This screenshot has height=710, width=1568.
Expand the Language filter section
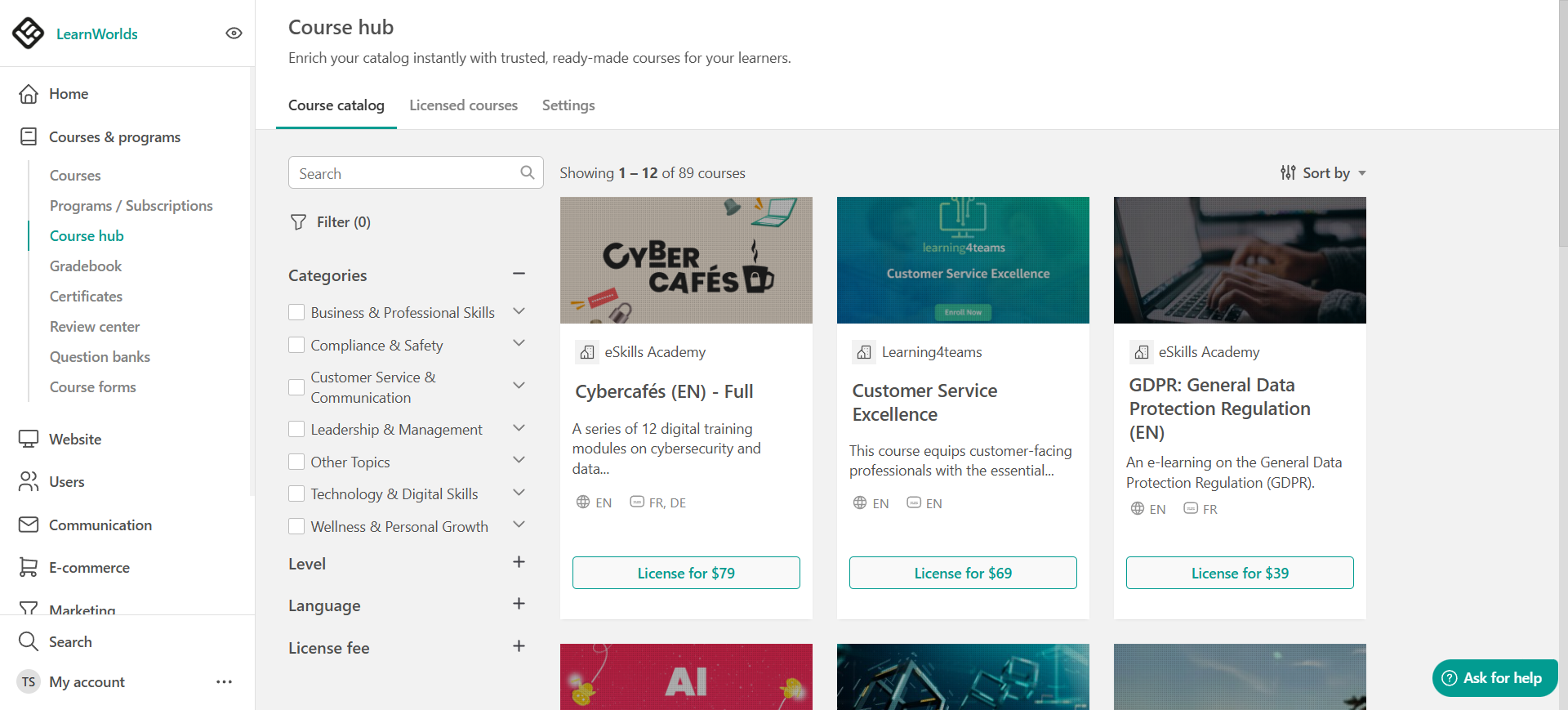click(519, 604)
